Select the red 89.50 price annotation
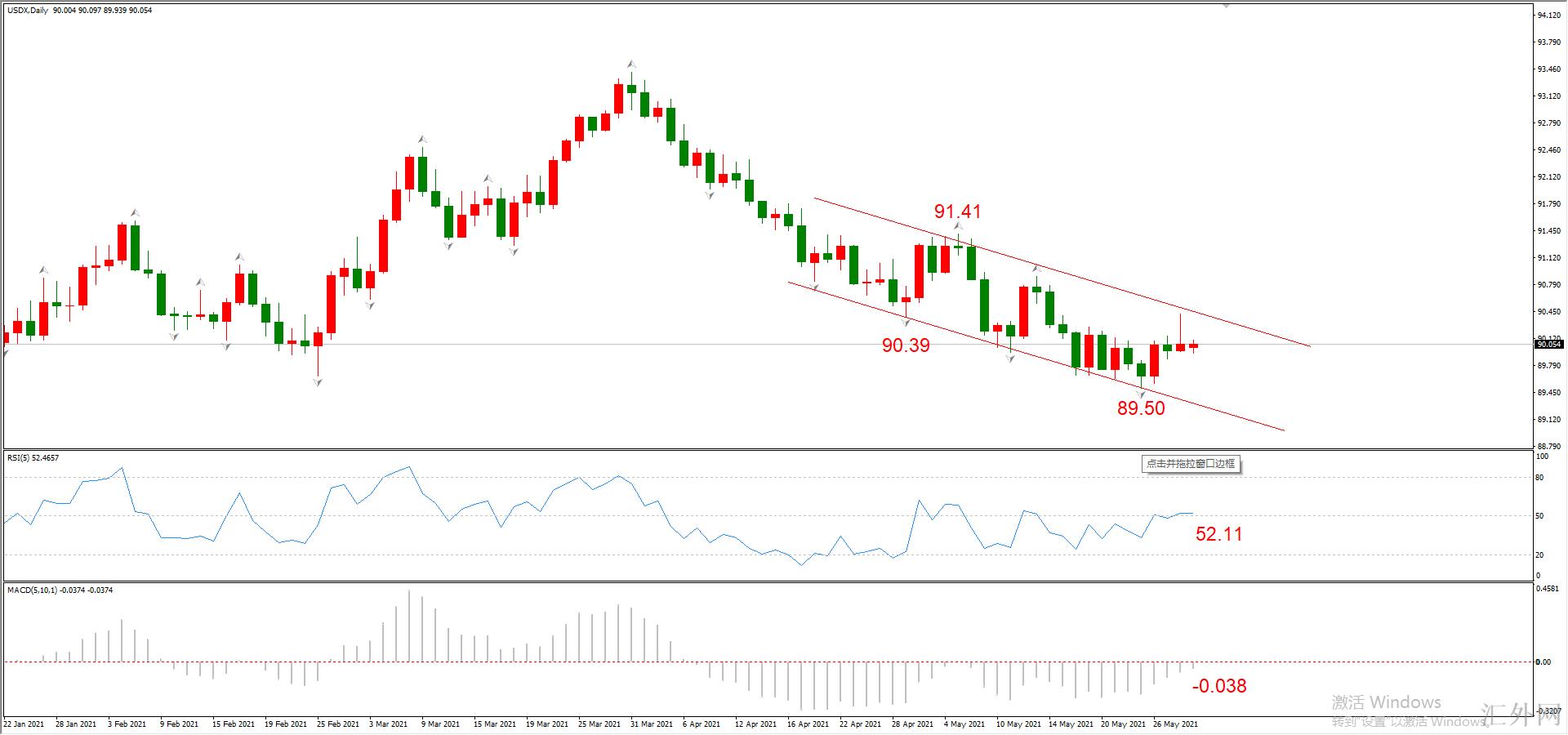The width and height of the screenshot is (1568, 735). [1141, 408]
